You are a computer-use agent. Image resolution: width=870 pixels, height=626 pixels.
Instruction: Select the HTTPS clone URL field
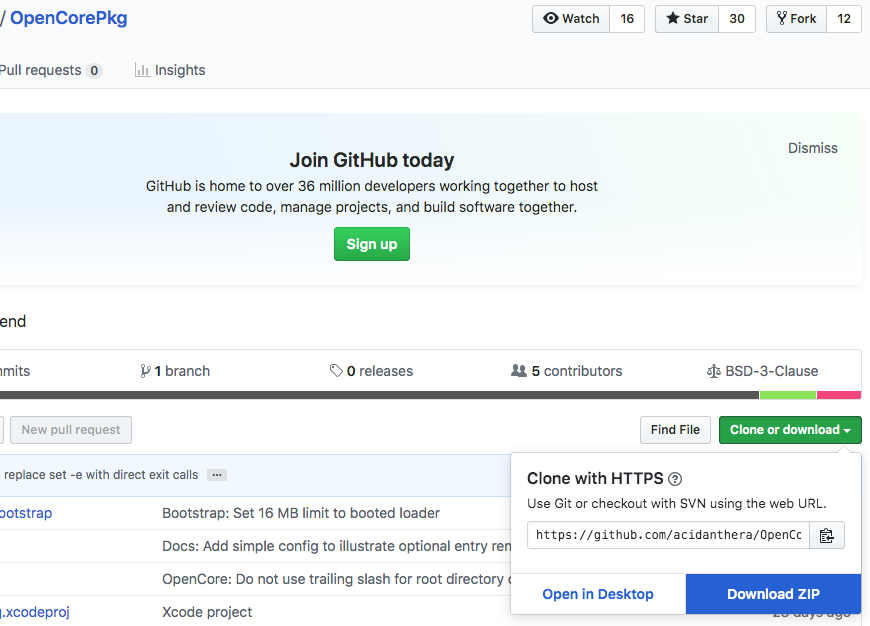668,535
